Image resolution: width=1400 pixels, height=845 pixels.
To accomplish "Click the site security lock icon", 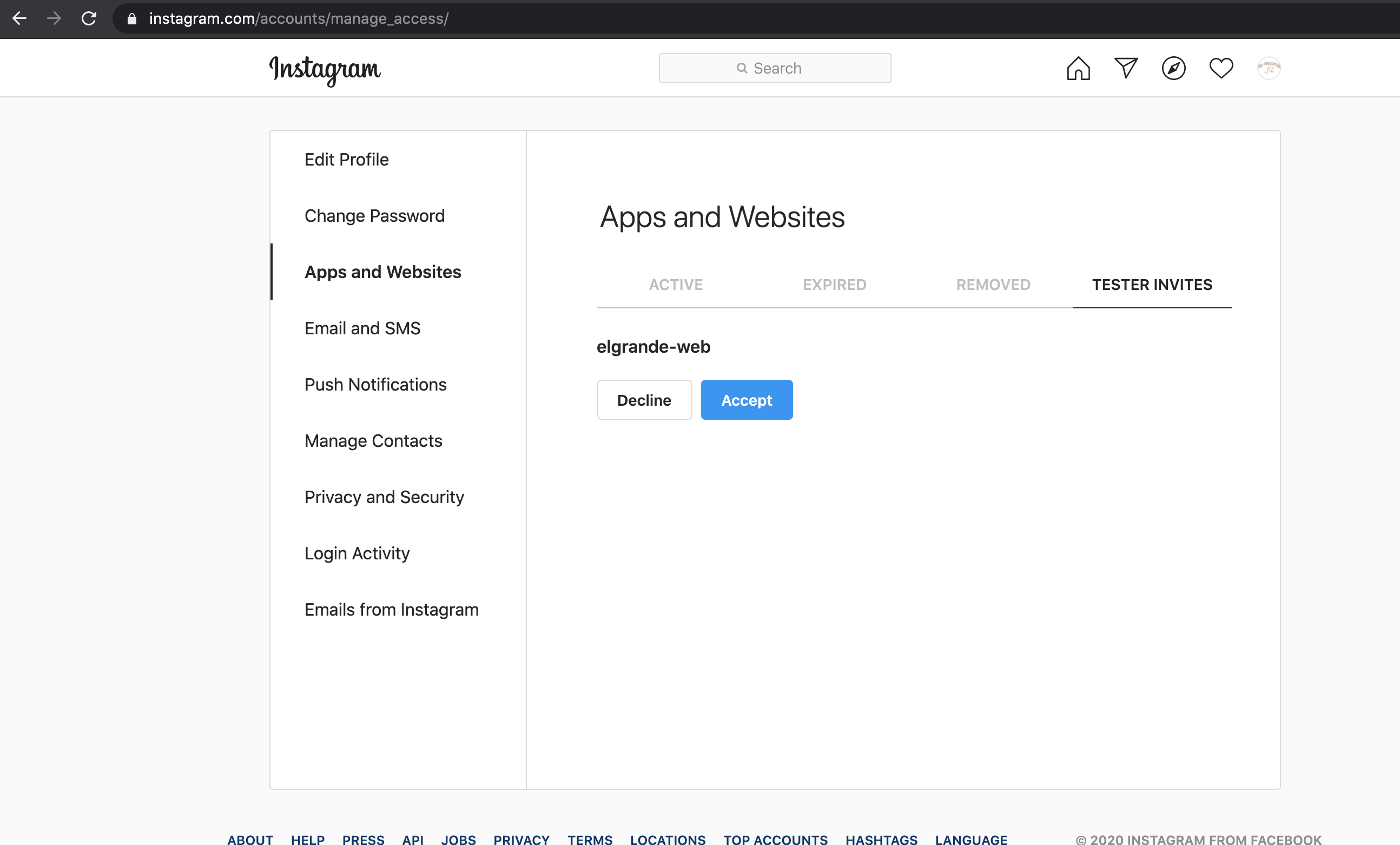I will coord(131,19).
